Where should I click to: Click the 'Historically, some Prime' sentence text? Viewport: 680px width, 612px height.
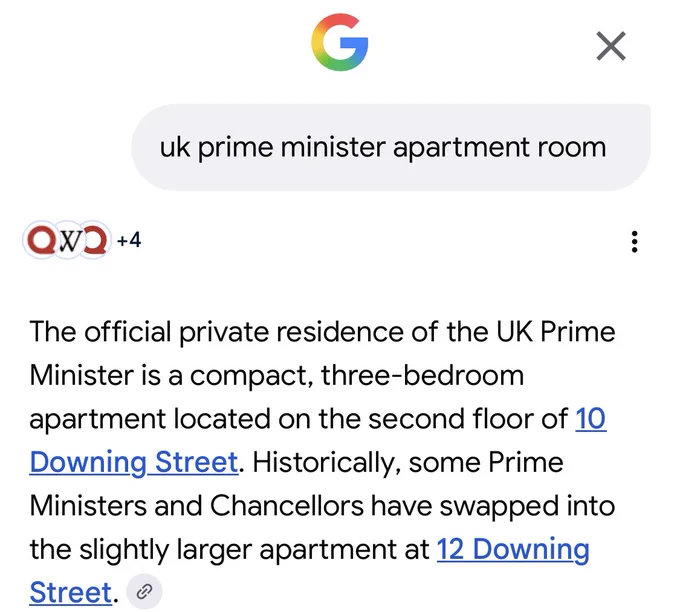pyautogui.click(x=408, y=462)
